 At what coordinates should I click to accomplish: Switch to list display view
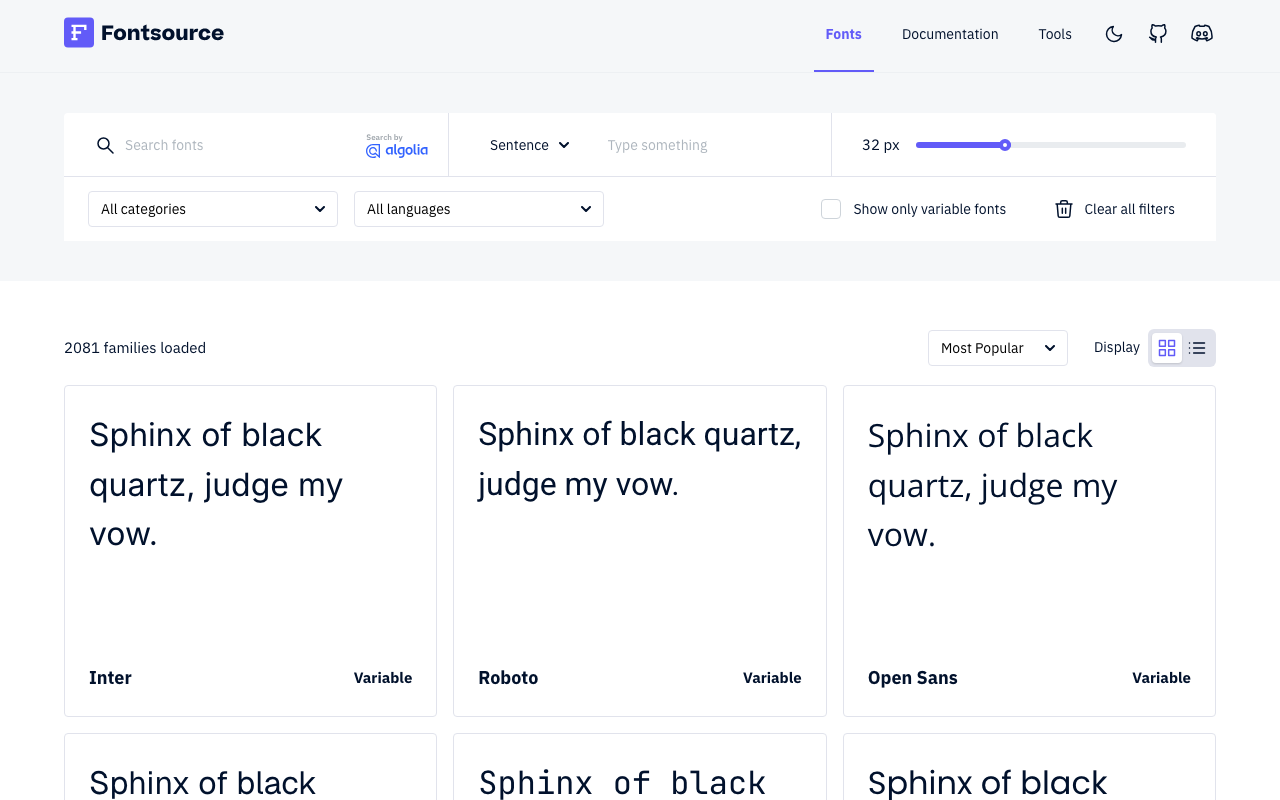1197,348
